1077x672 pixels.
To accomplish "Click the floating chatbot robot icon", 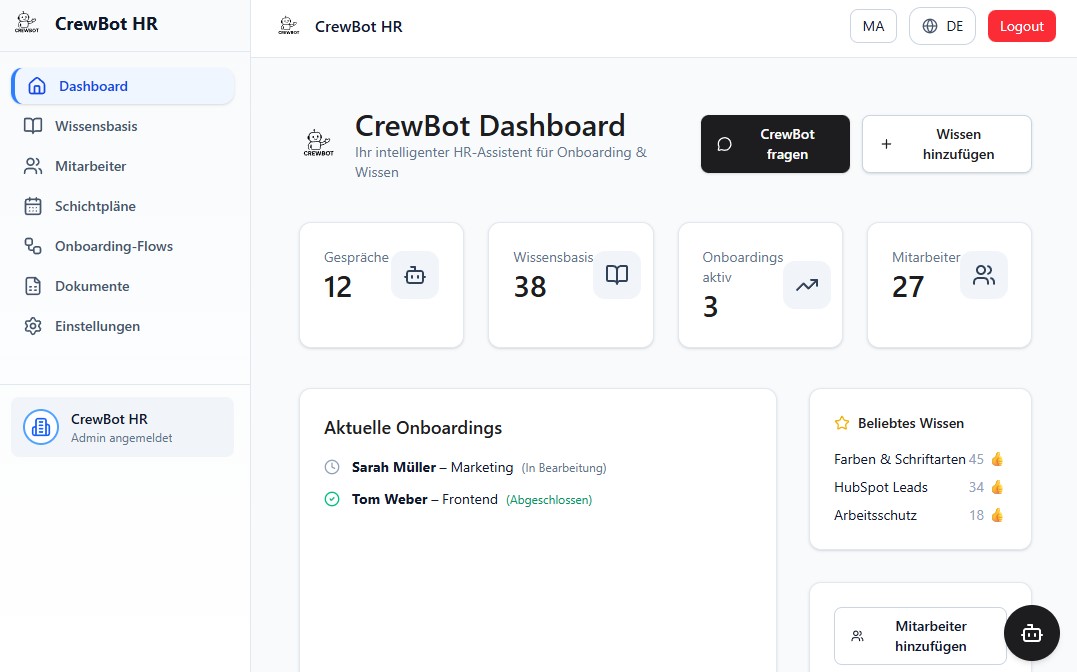I will [x=1031, y=633].
